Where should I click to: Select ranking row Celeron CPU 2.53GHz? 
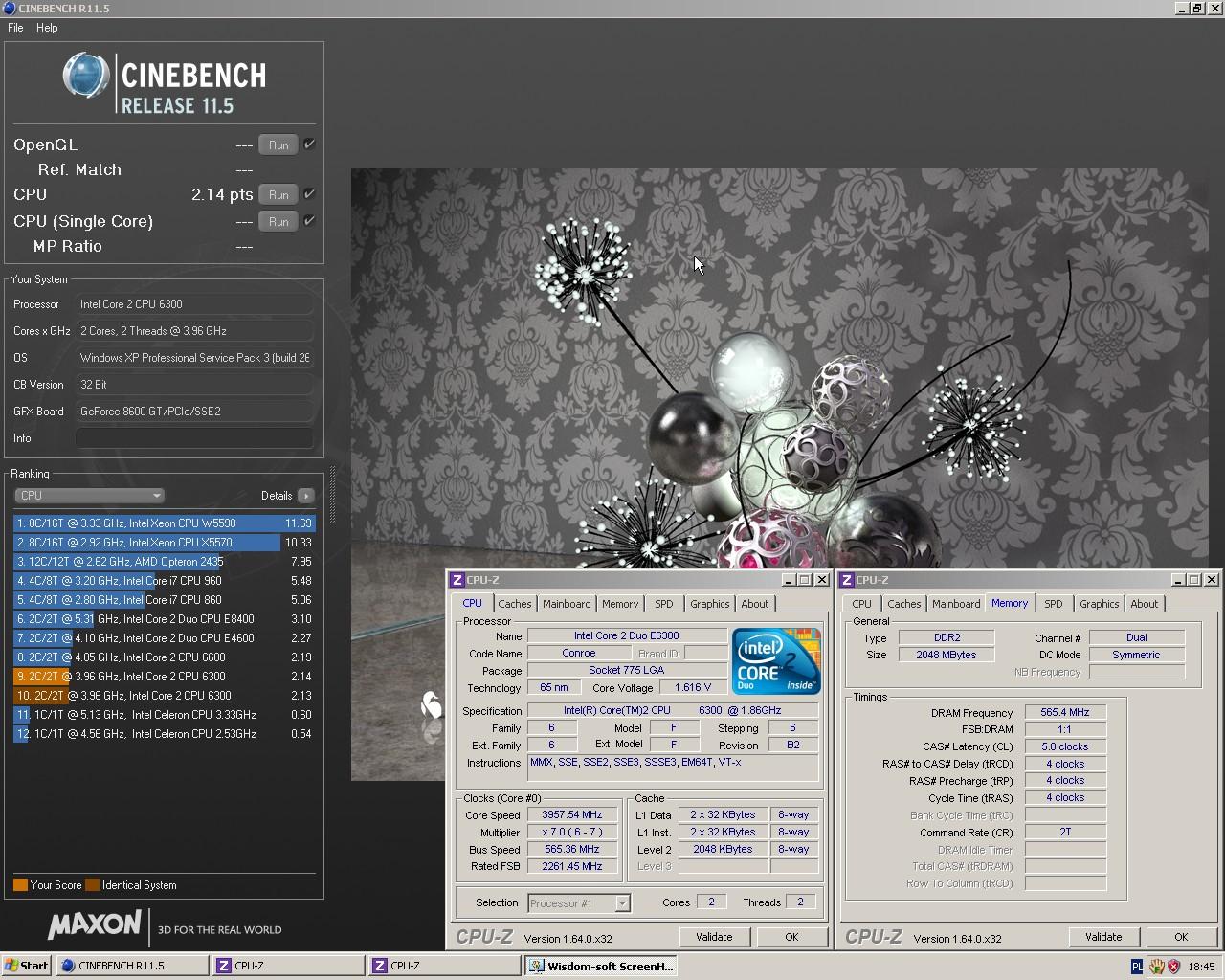tap(164, 734)
